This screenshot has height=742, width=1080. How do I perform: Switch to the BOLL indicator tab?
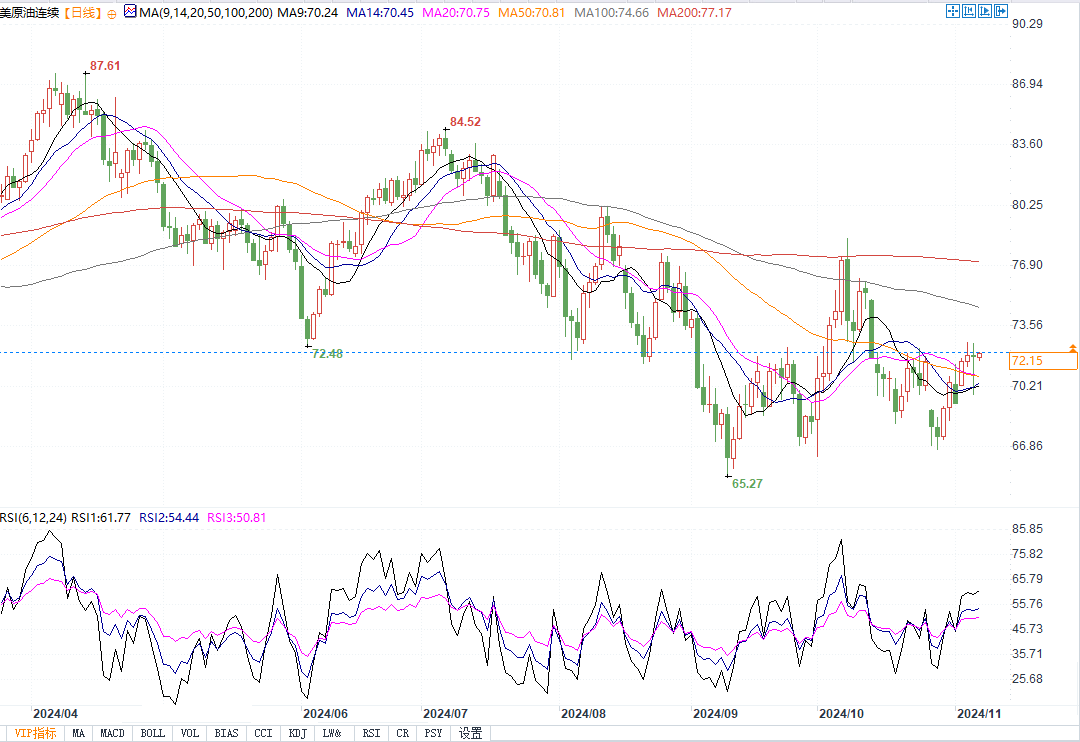click(x=152, y=733)
